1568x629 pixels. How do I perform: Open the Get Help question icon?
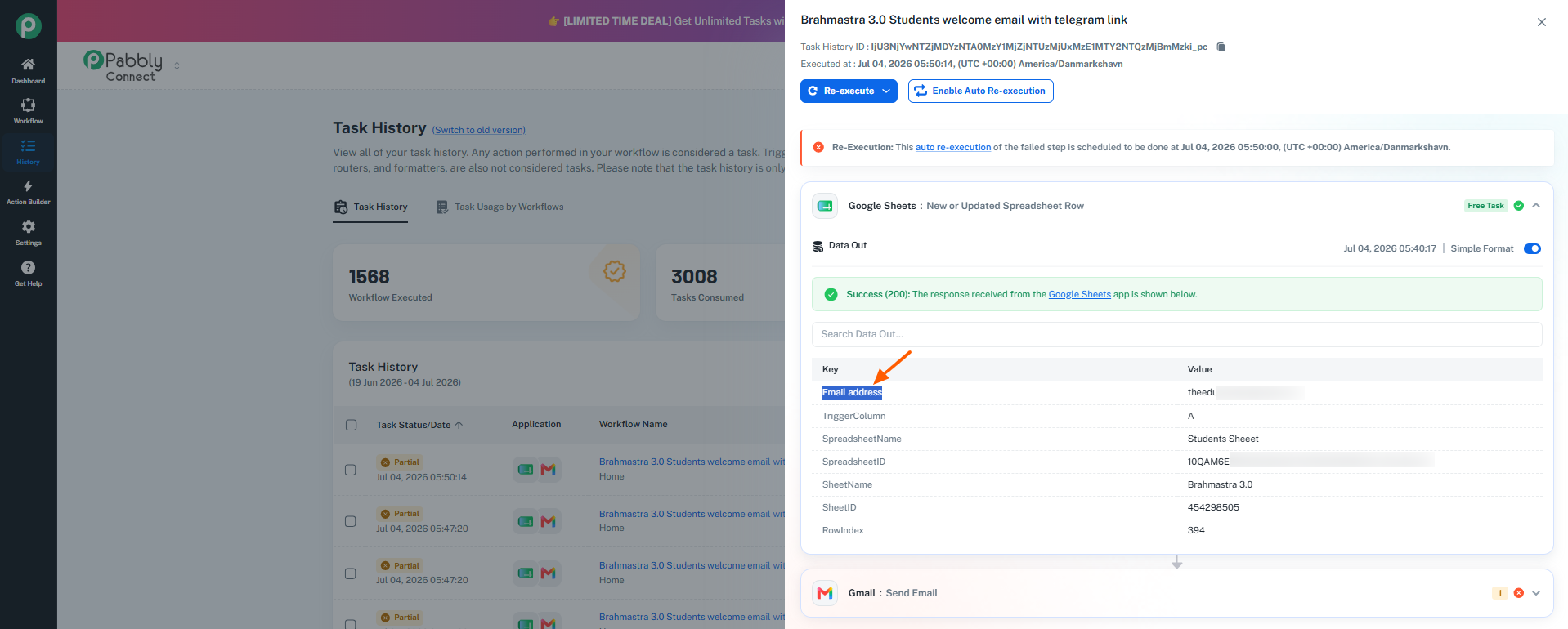pyautogui.click(x=28, y=267)
